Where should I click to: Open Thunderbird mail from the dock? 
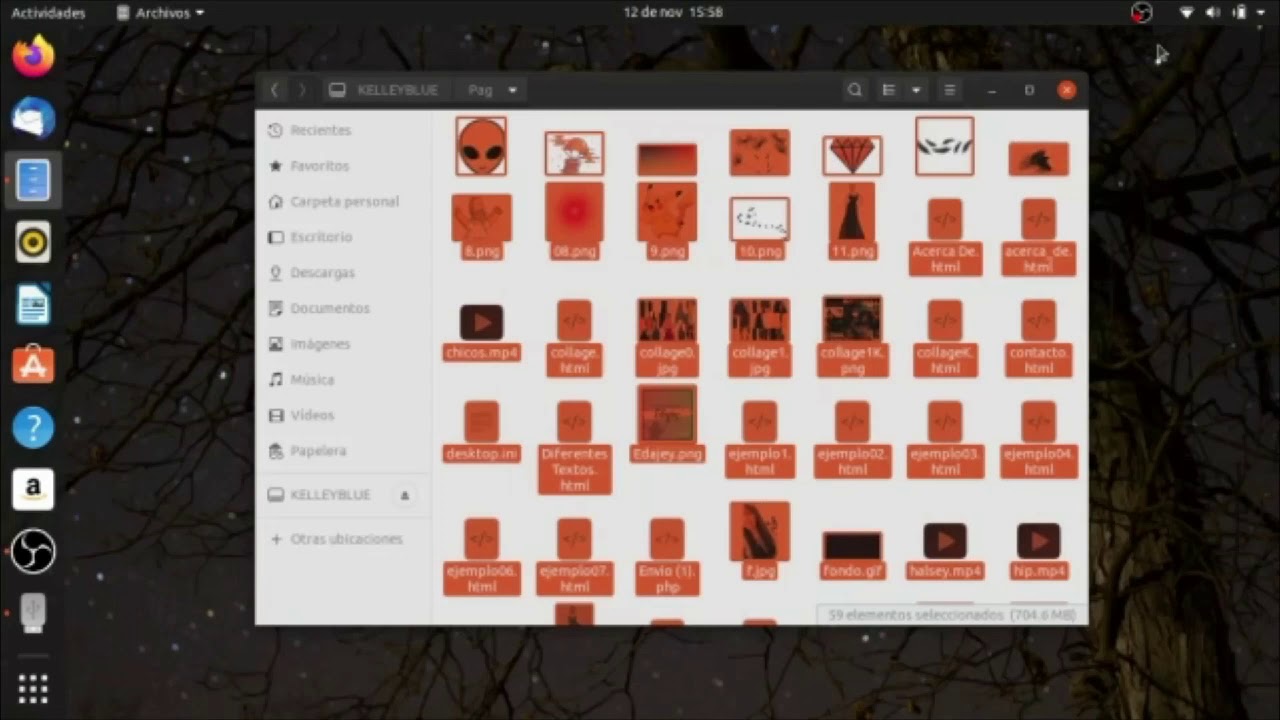coord(33,118)
